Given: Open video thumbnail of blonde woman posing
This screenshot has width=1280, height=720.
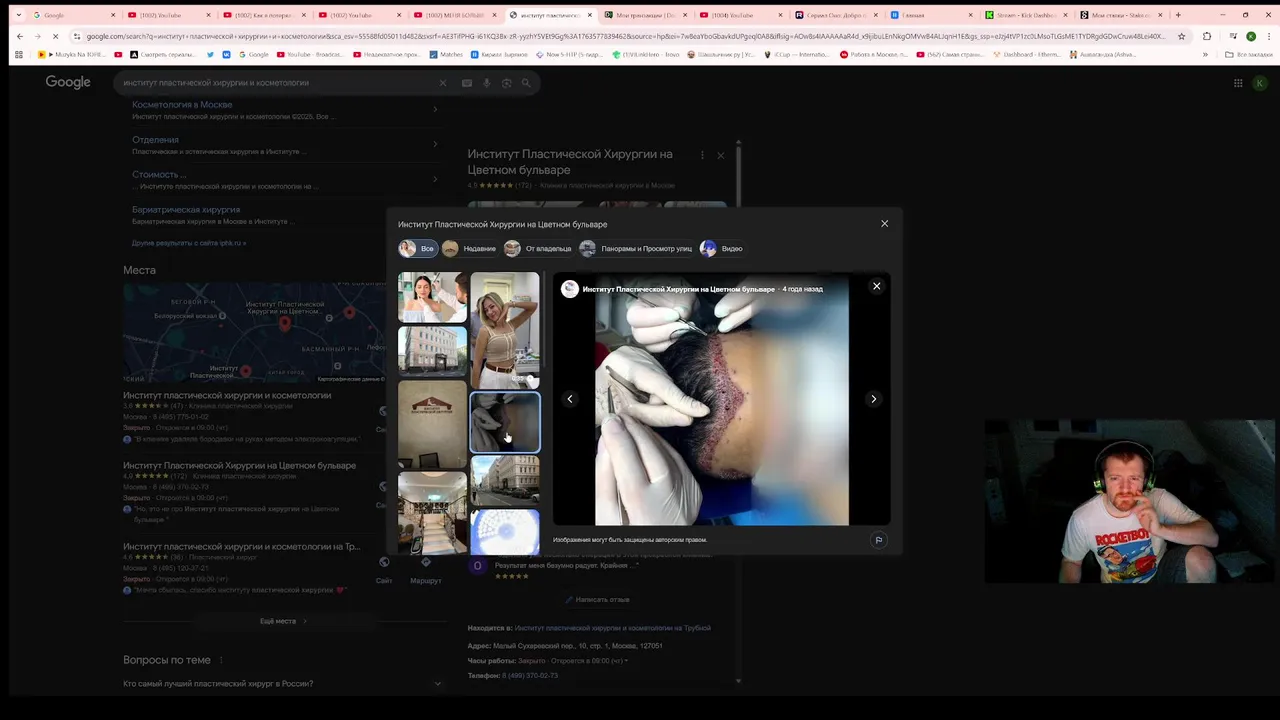Looking at the screenshot, I should tap(505, 330).
